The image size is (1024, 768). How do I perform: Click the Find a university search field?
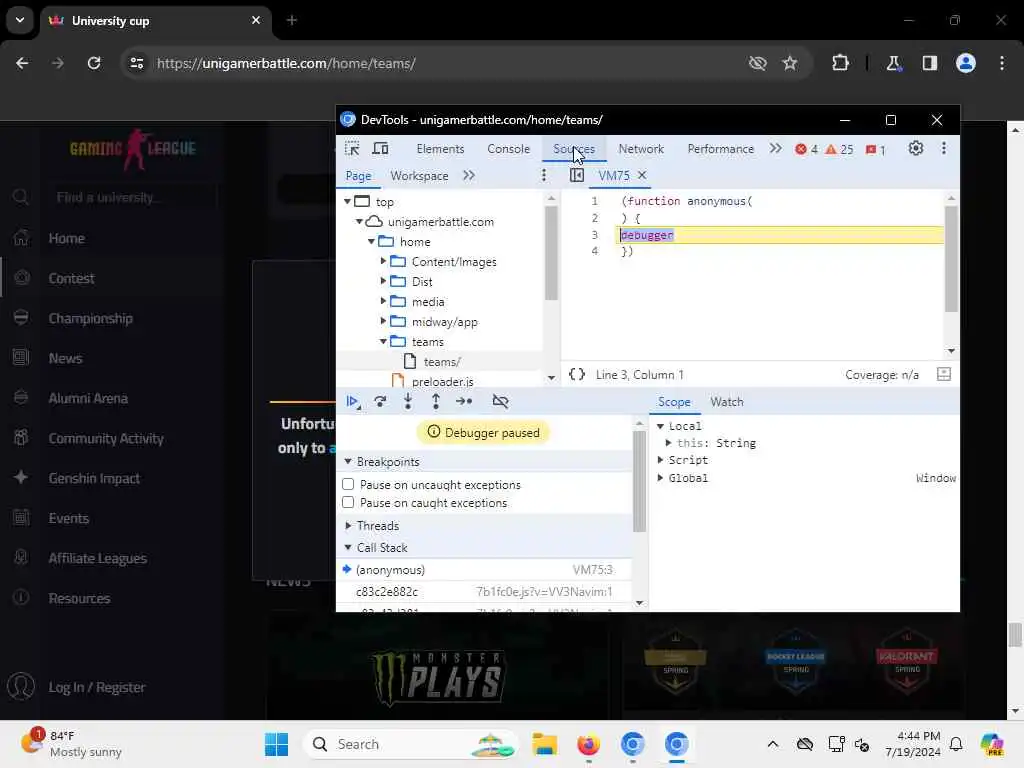131,197
